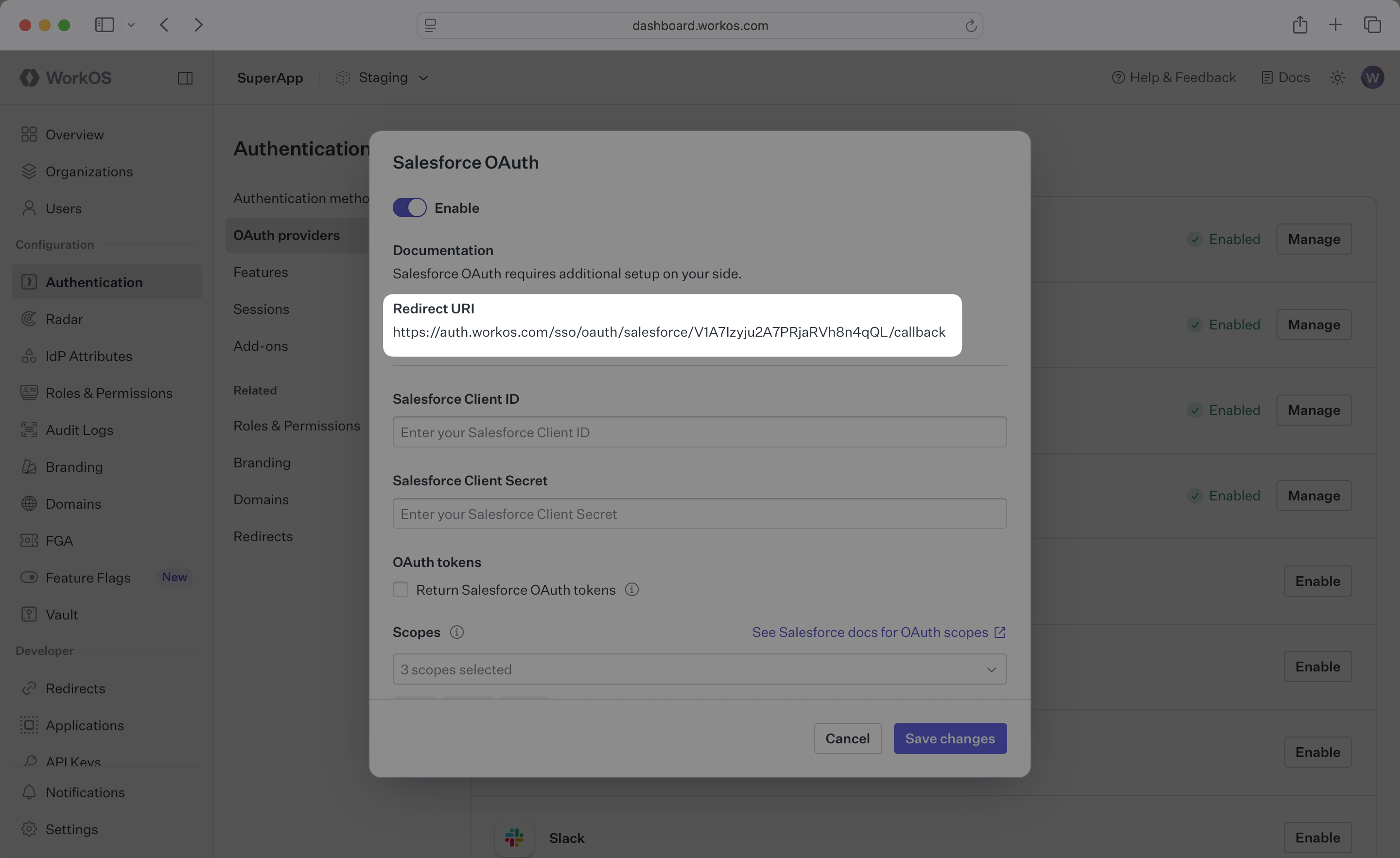The height and width of the screenshot is (858, 1400).
Task: Expand the 3 scopes selected dropdown
Action: pos(700,669)
